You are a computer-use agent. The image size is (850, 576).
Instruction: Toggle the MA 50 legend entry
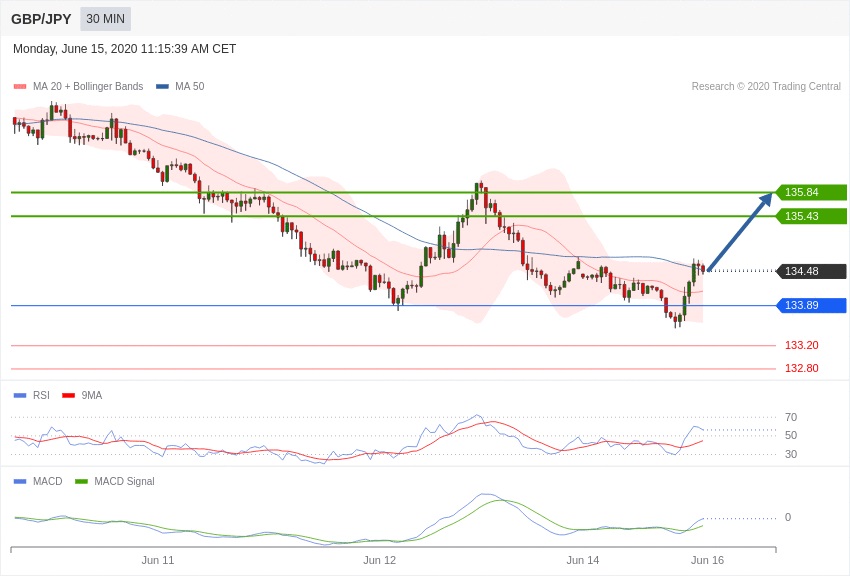point(180,87)
